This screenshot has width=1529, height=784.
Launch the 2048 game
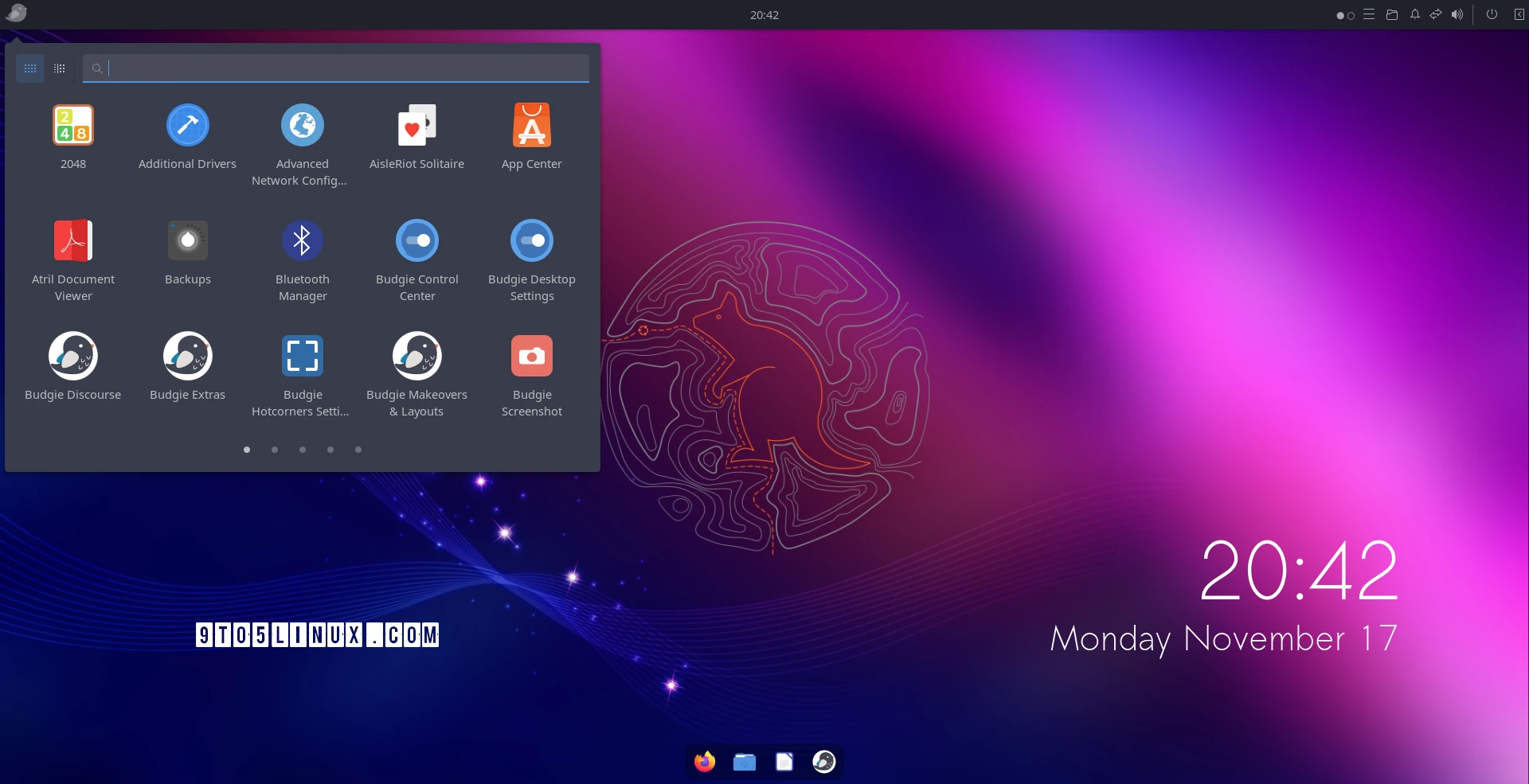click(x=73, y=126)
